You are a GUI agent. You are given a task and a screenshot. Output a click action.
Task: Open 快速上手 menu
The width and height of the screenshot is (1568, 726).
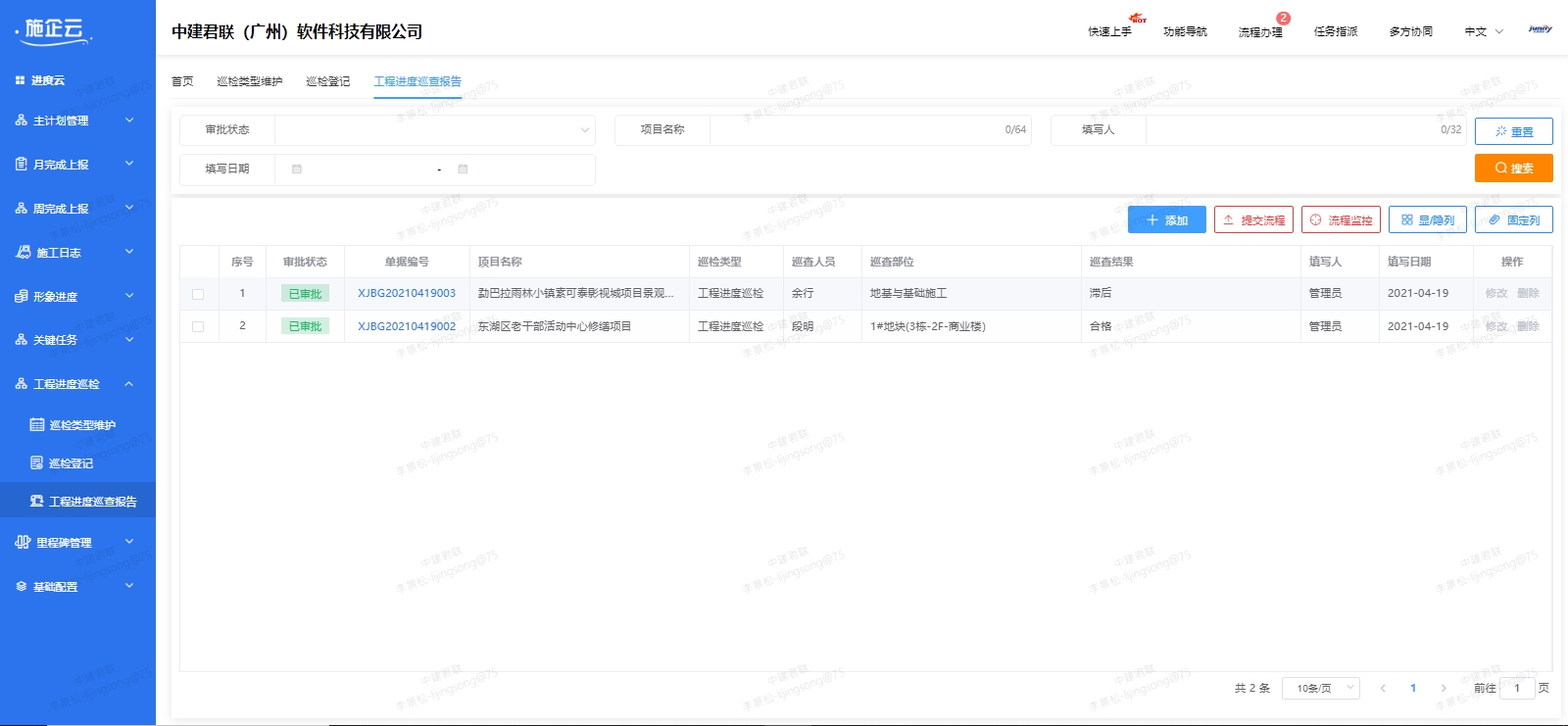1109,31
